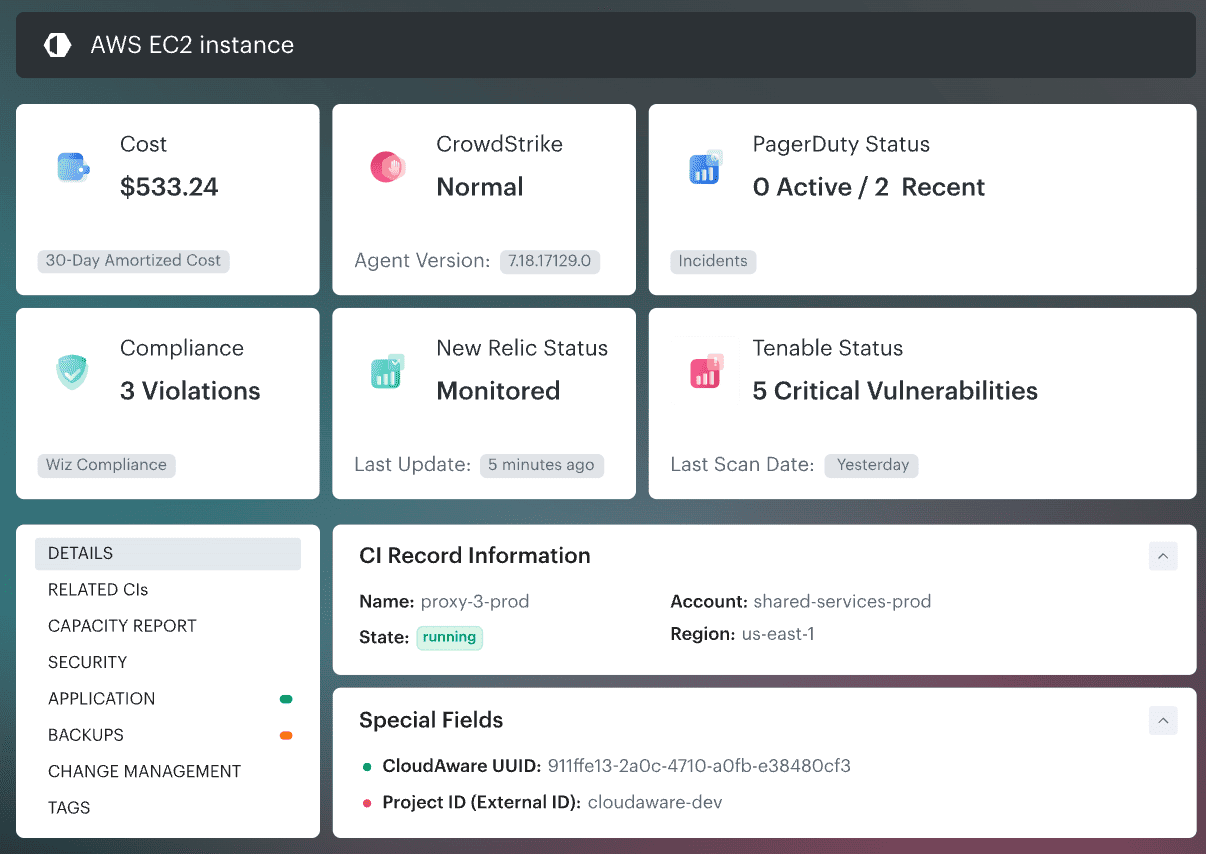The image size is (1206, 854).
Task: Click the green indicator next to APPLICATION
Action: click(x=286, y=699)
